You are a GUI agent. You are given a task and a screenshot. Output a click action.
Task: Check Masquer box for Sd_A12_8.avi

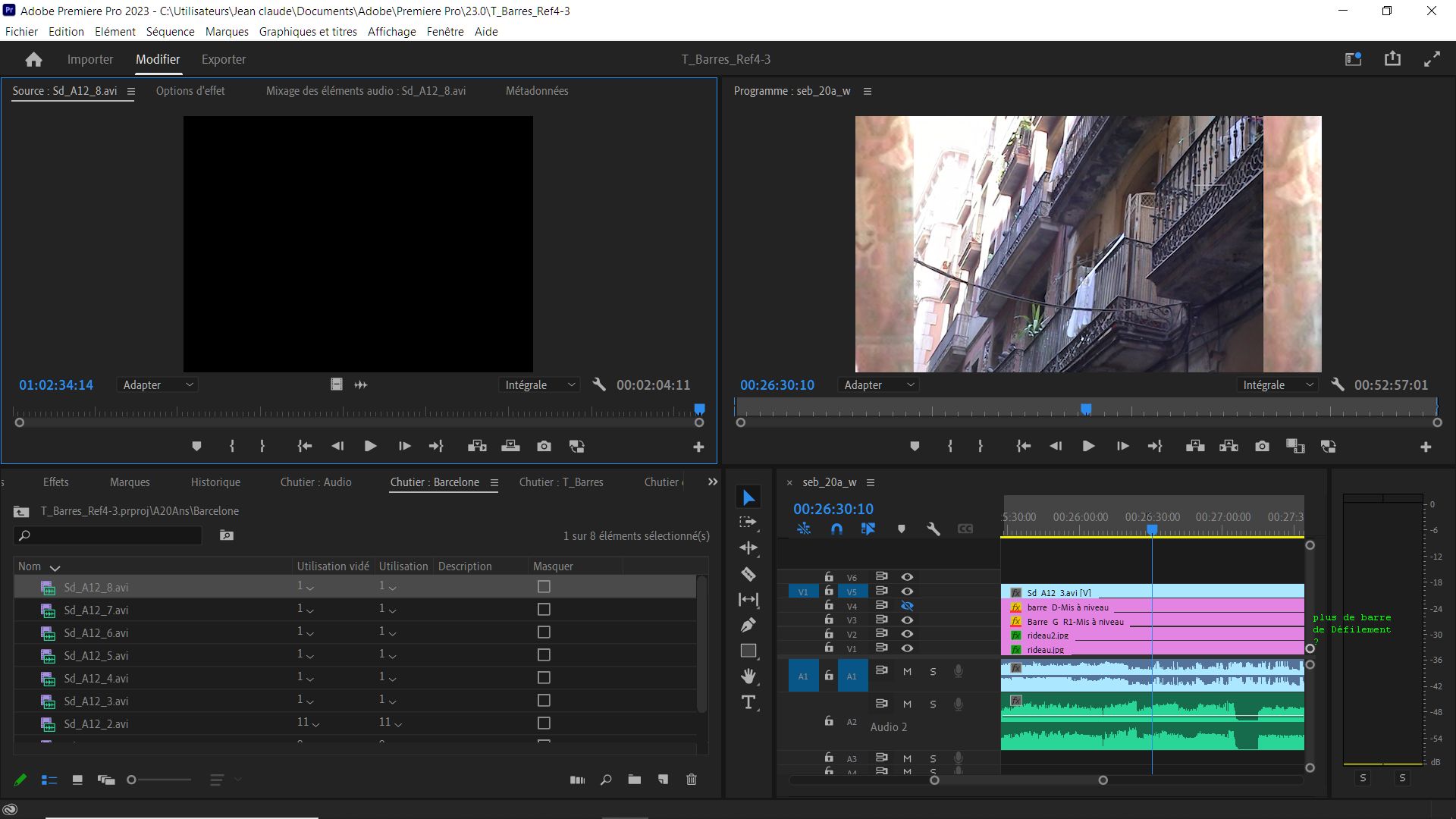point(544,587)
